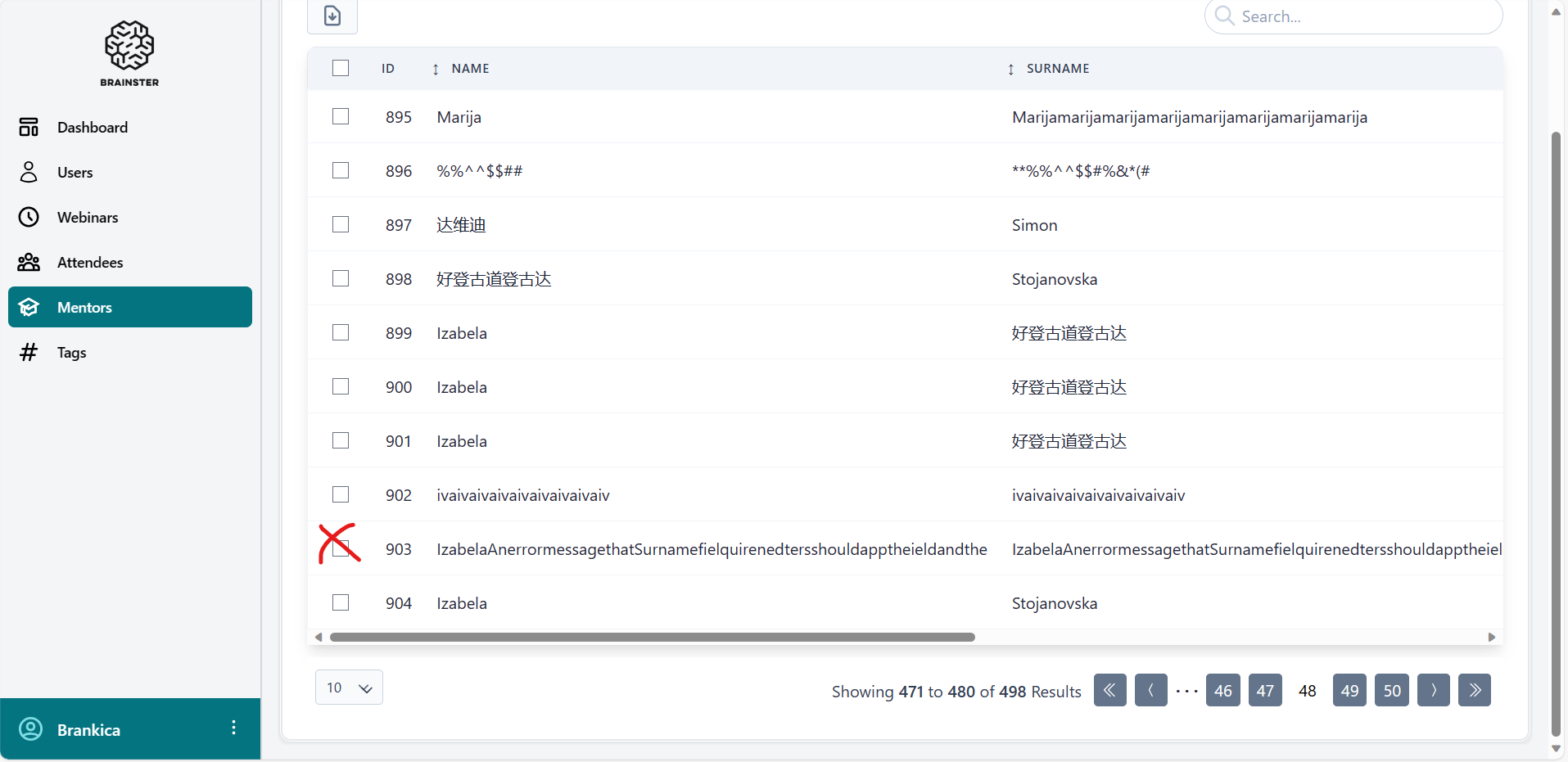Navigate to Webinars in sidebar
Viewport: 1568px width, 762px height.
(x=88, y=218)
